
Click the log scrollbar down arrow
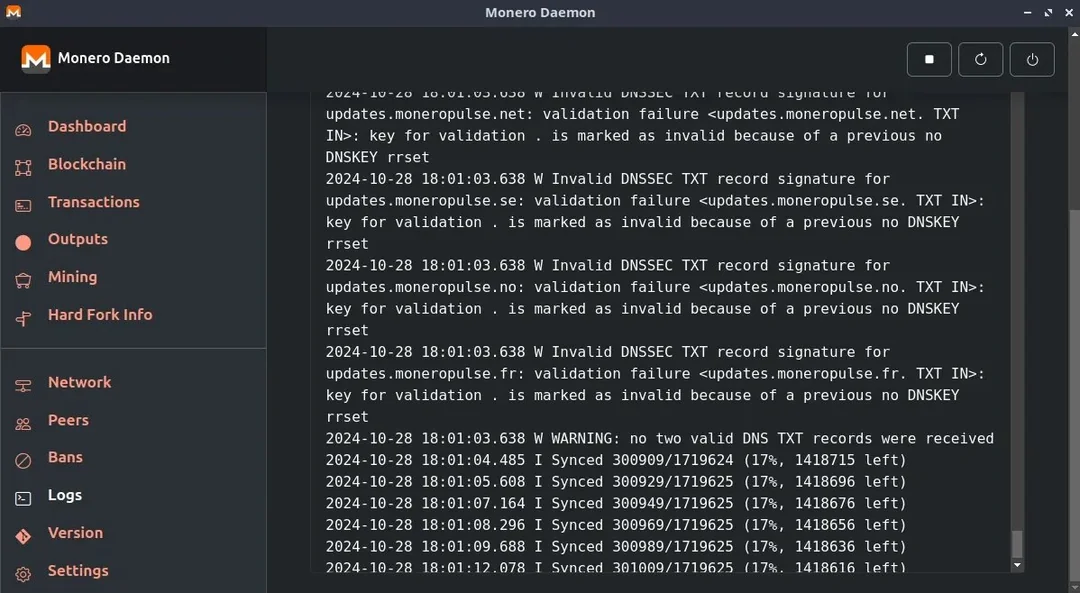point(1017,565)
